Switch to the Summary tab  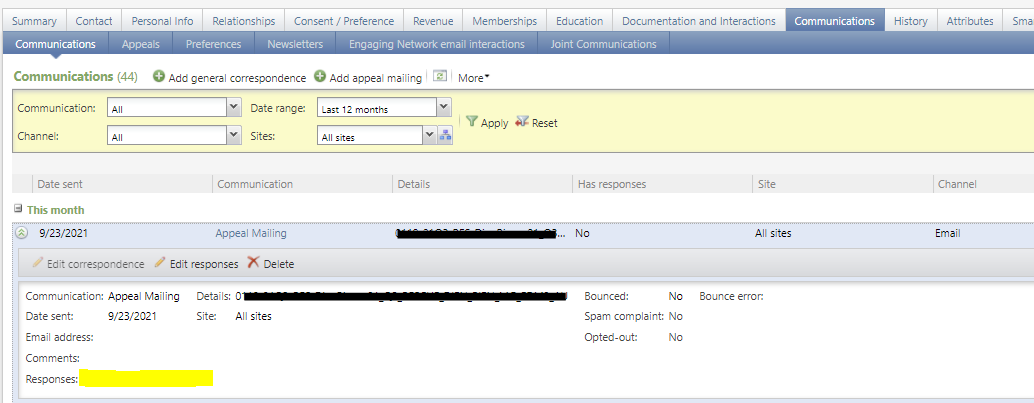34,21
